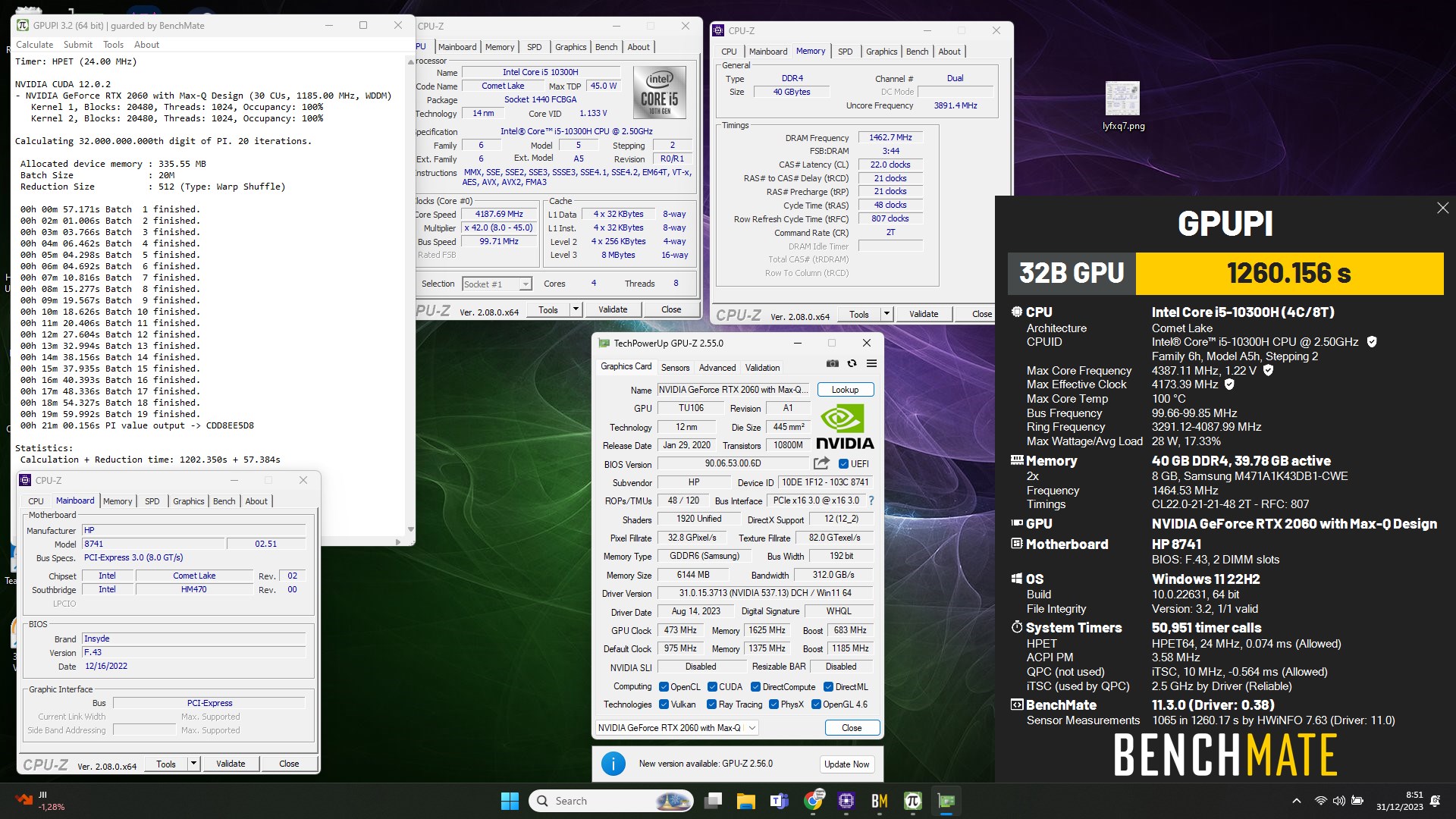This screenshot has width=1456, height=819.
Task: Switch to the Validation tab in GPU-Z
Action: point(762,368)
